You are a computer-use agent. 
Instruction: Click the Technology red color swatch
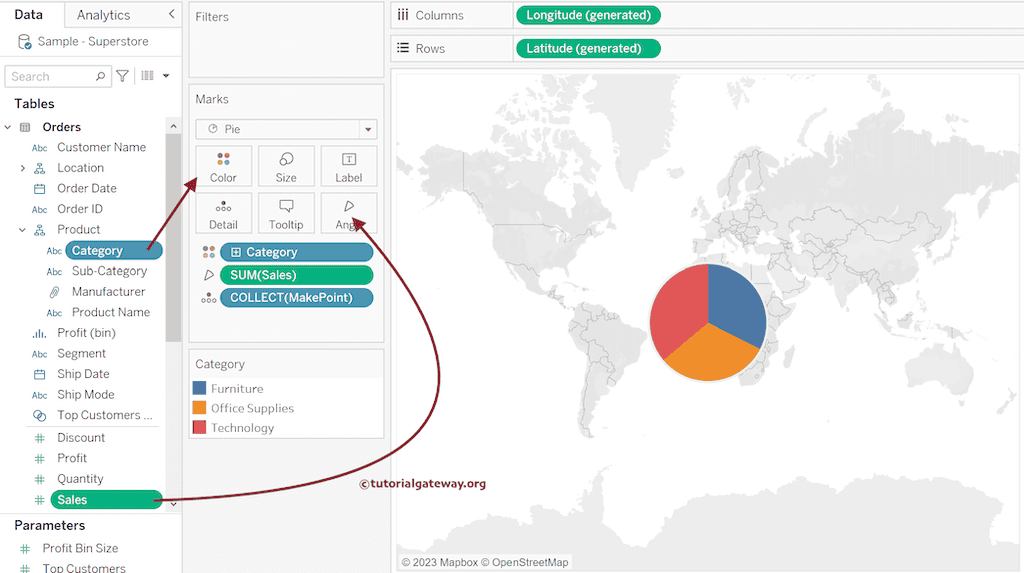[200, 427]
